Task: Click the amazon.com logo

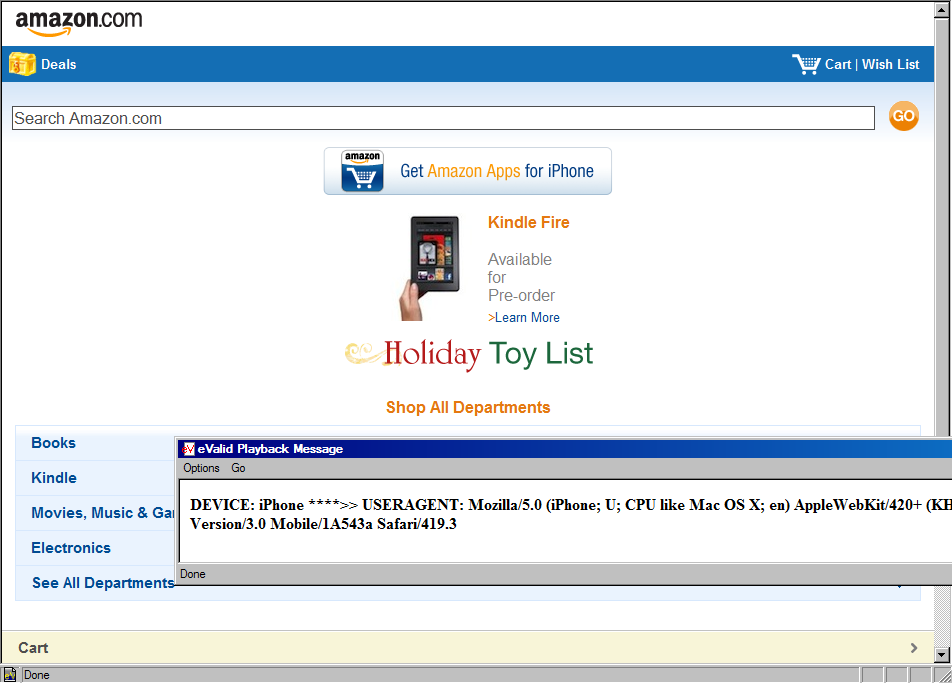Action: (79, 23)
